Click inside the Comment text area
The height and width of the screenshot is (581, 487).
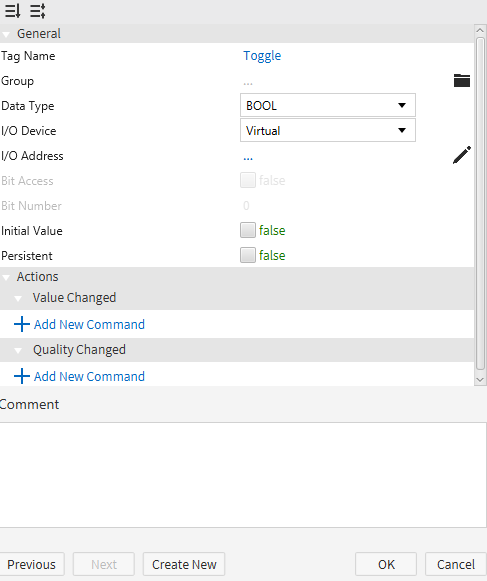tap(243, 475)
